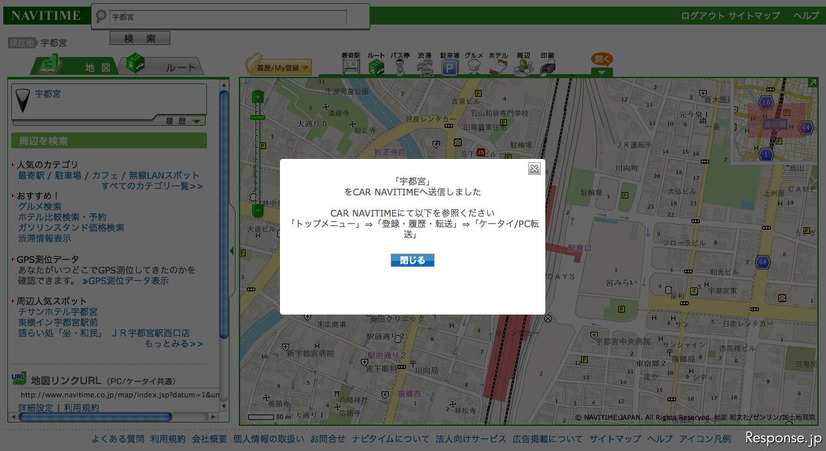Open the 駐車場 category link in sidebar

68,175
